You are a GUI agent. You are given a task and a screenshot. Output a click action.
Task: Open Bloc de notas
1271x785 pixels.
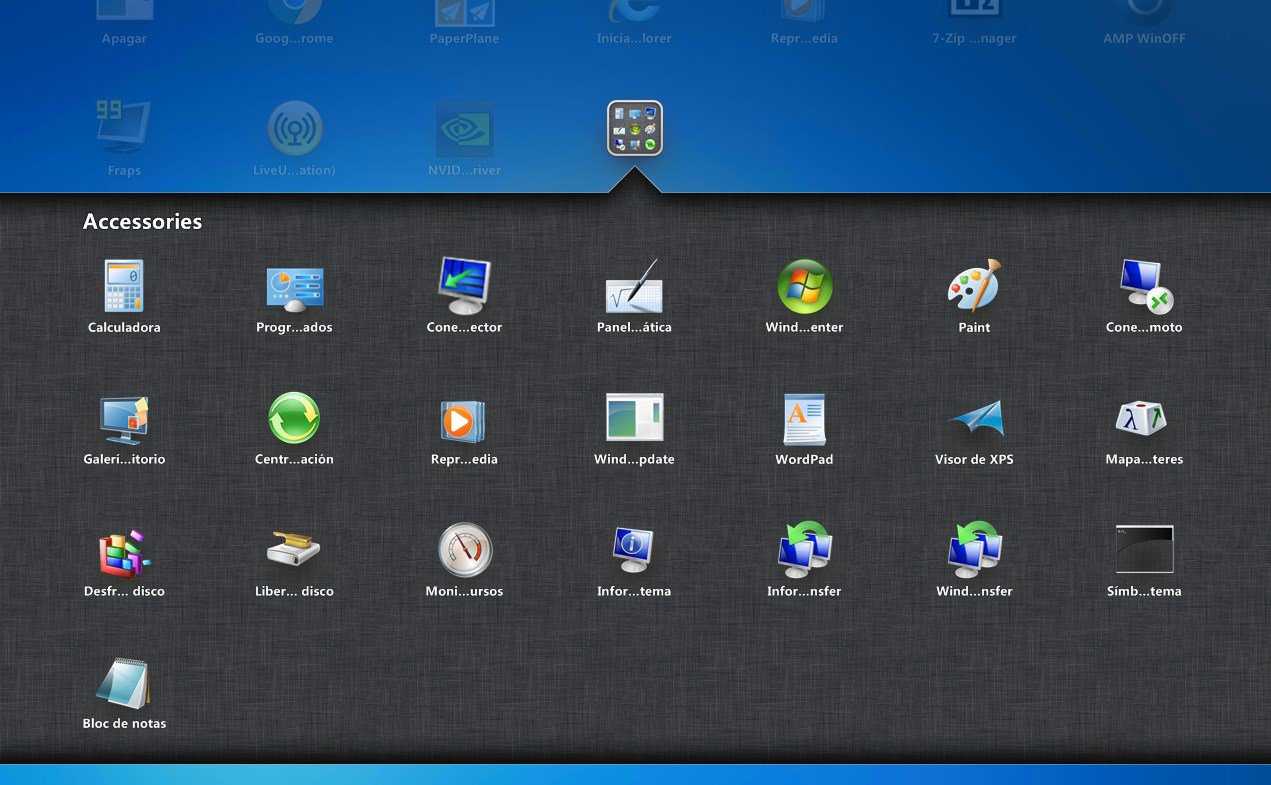point(124,683)
